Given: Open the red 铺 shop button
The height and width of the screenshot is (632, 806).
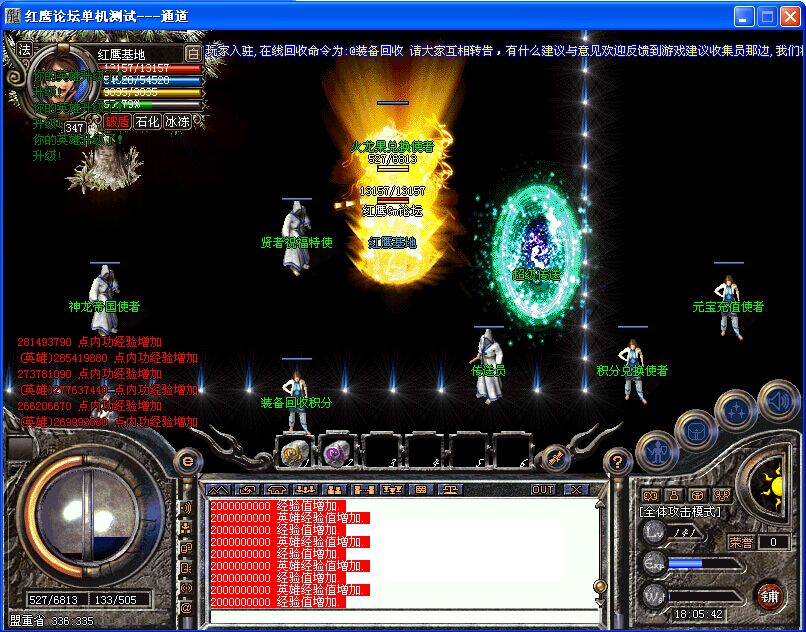Looking at the screenshot, I should (x=769, y=595).
